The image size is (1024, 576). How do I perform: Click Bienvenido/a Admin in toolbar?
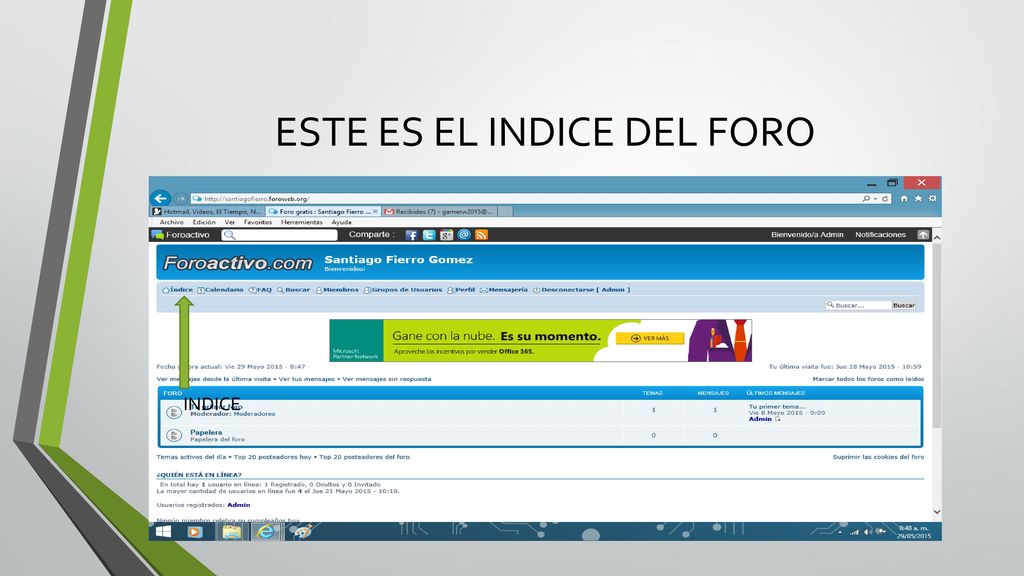(x=807, y=234)
